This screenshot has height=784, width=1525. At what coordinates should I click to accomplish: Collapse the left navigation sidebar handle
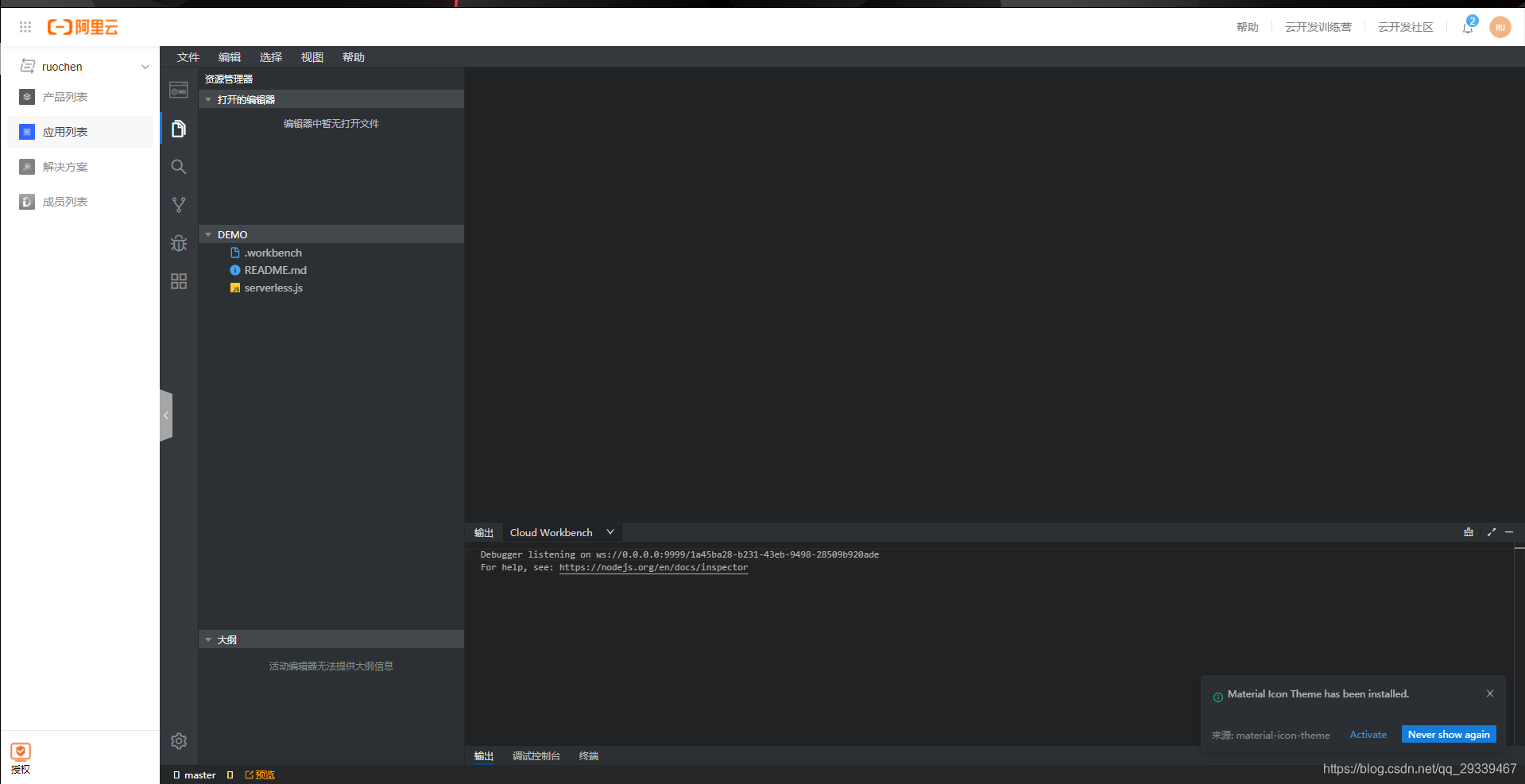(166, 415)
